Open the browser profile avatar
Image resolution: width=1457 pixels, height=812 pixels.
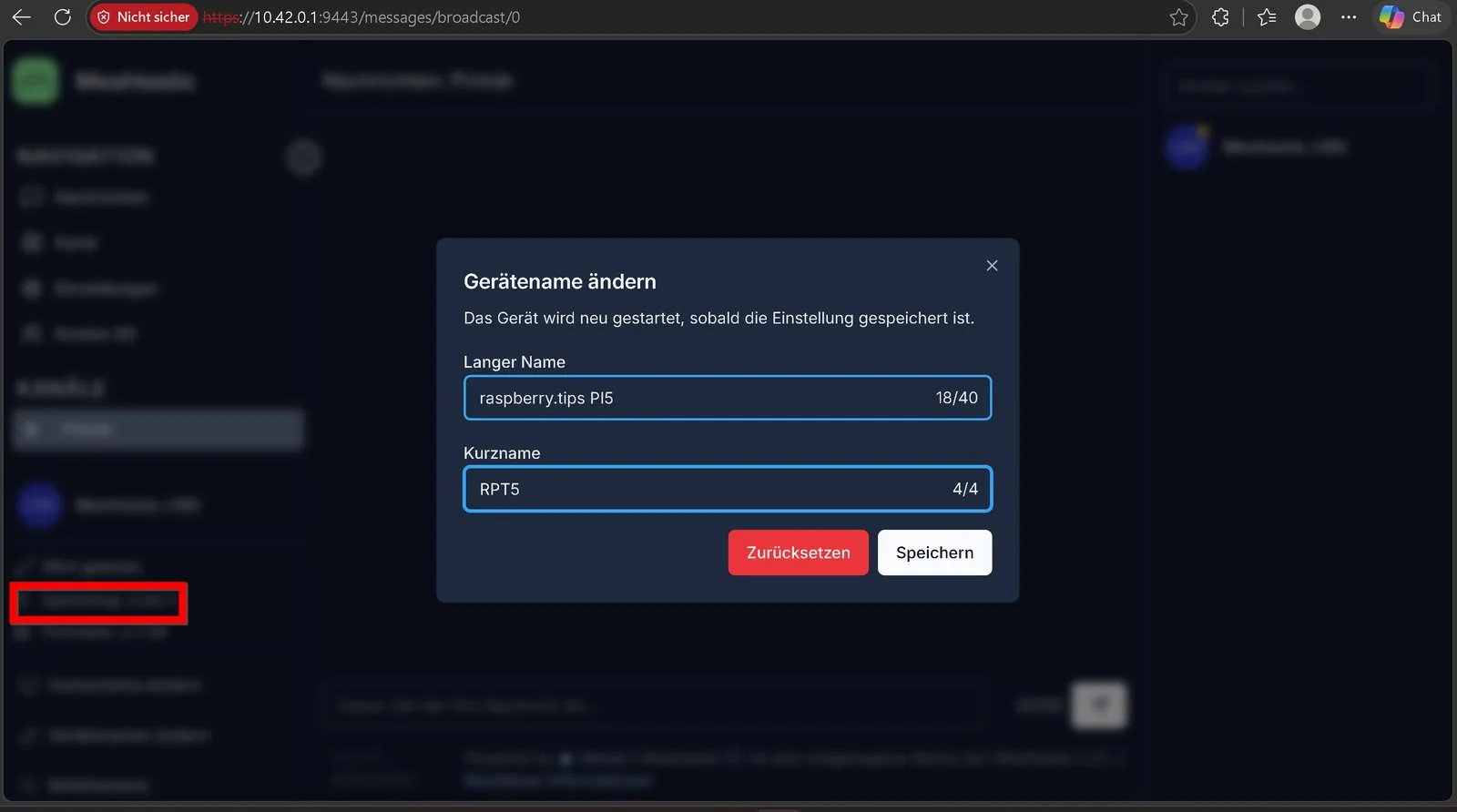(1308, 17)
